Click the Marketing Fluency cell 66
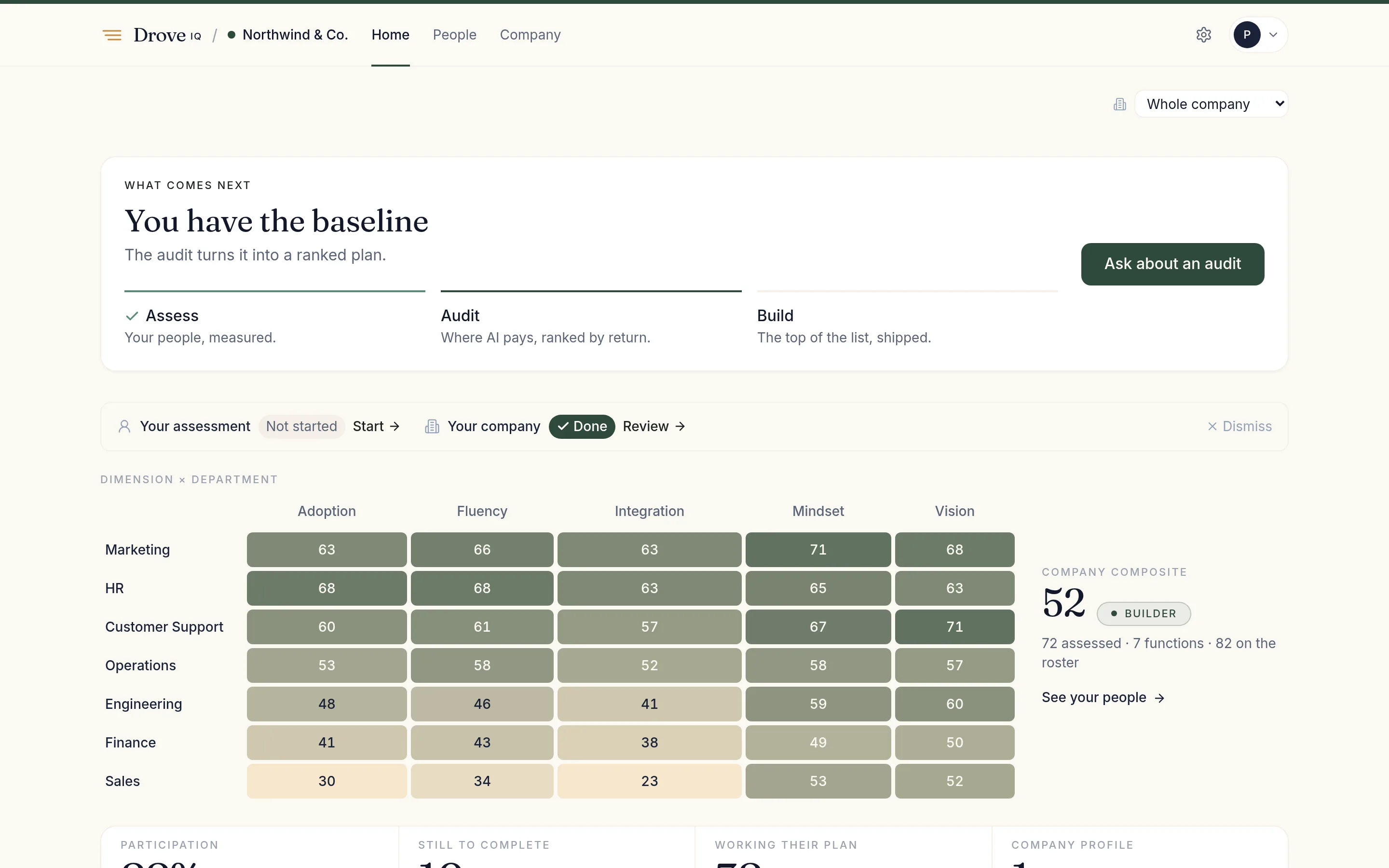The width and height of the screenshot is (1389, 868). [x=482, y=550]
